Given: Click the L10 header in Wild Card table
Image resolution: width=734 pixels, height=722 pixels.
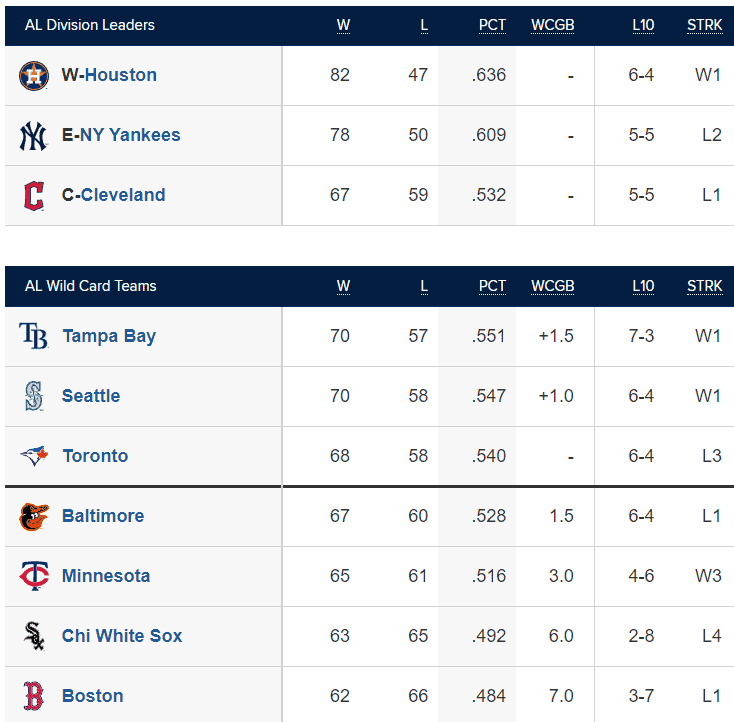Looking at the screenshot, I should 643,286.
